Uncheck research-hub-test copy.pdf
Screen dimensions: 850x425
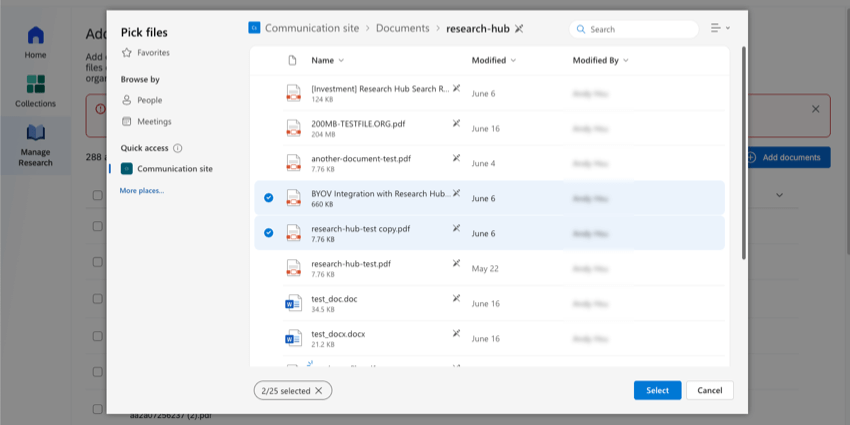(268, 233)
